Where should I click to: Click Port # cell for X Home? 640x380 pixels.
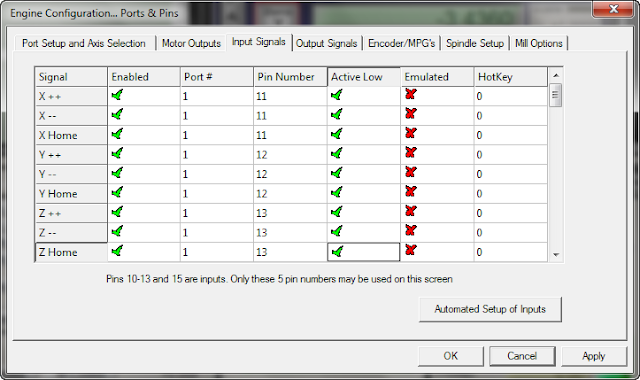[x=217, y=135]
